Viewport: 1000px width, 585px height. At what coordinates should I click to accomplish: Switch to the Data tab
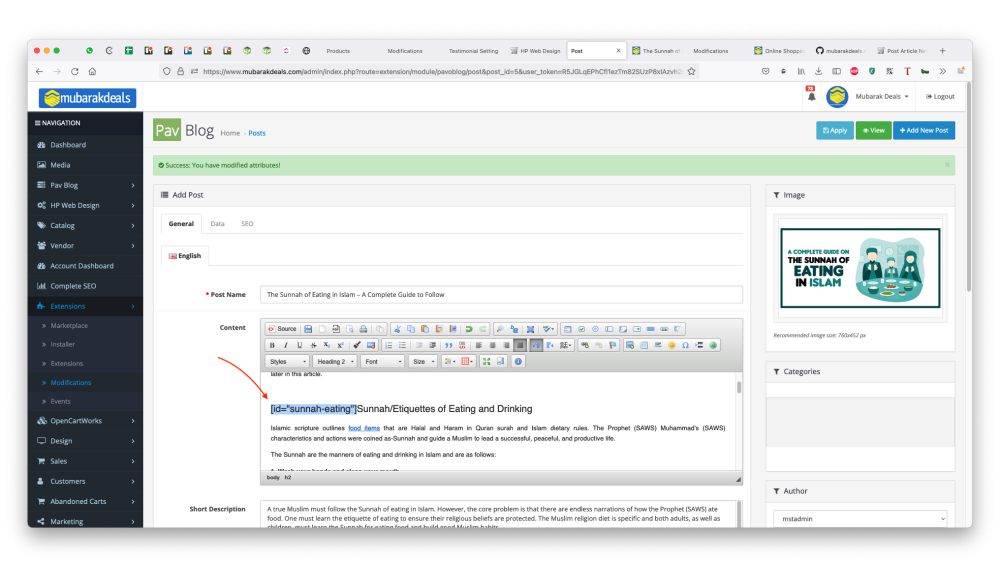coord(217,224)
